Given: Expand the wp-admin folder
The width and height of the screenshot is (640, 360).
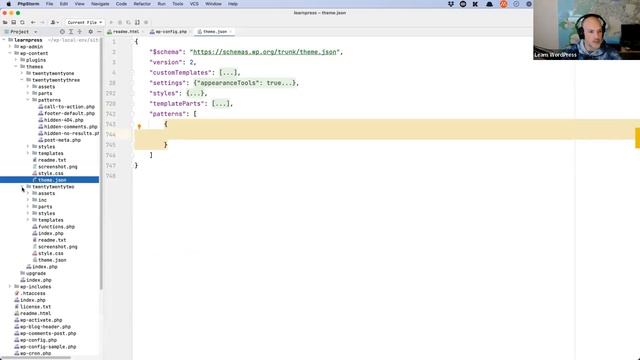Looking at the screenshot, I should click(x=10, y=47).
